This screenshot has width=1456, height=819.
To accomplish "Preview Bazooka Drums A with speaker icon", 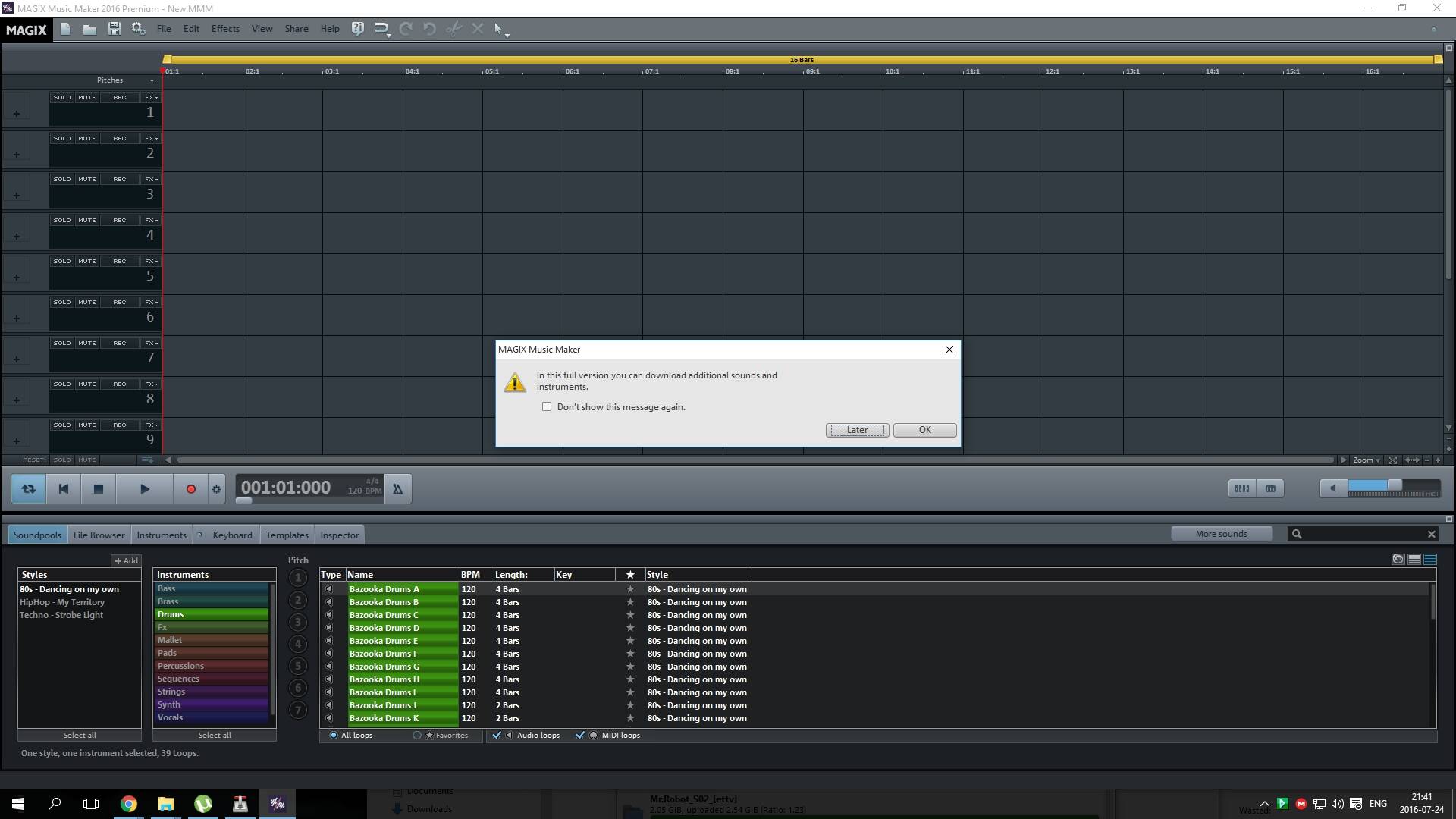I will coord(329,589).
